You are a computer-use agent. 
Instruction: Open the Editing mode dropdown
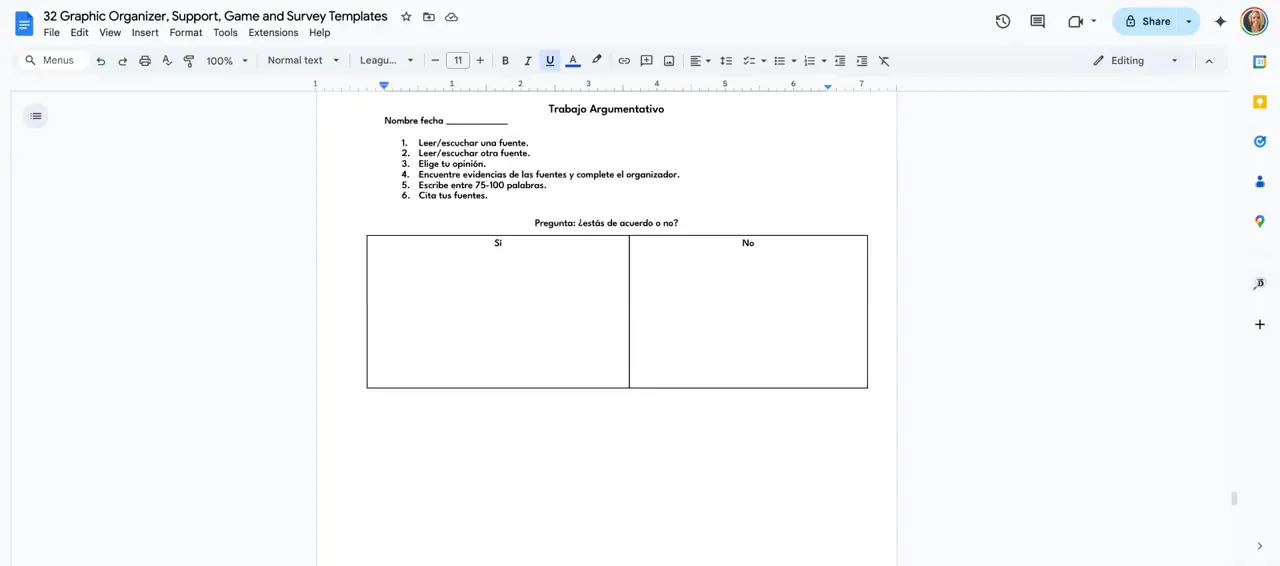click(1136, 61)
